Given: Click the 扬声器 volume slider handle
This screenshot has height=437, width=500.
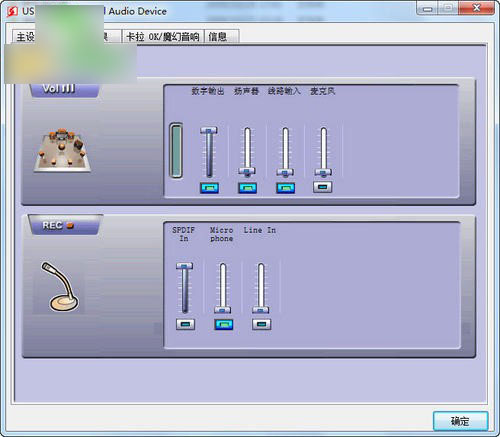Looking at the screenshot, I should point(247,172).
